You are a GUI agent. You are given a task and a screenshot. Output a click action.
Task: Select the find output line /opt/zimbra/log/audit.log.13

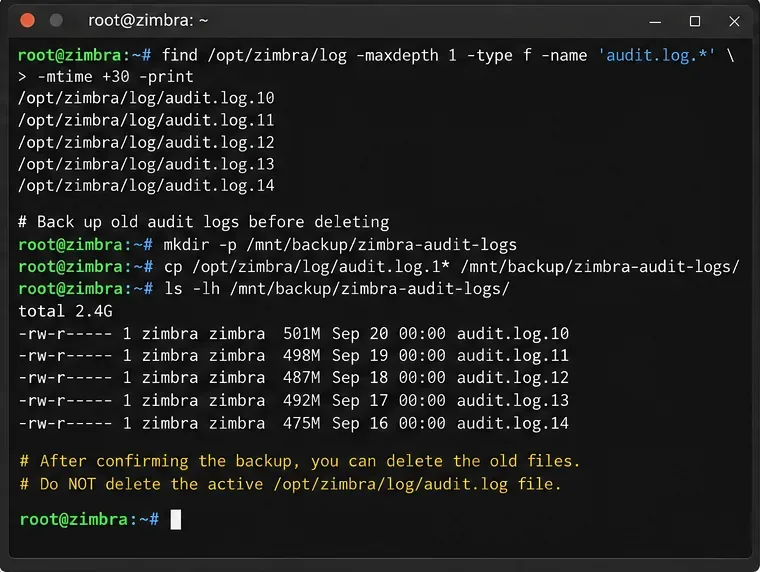click(x=146, y=164)
